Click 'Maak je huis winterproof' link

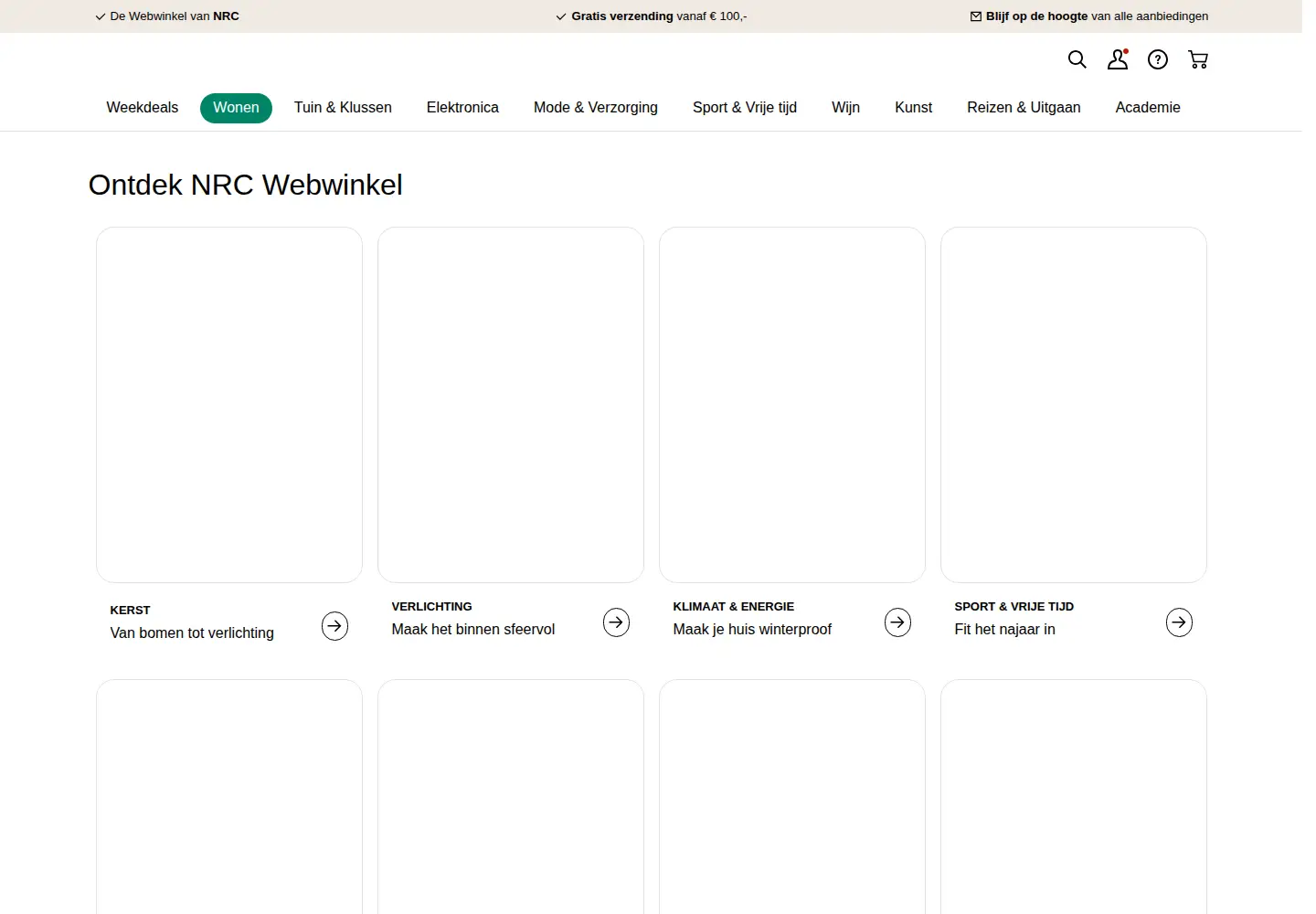752,629
